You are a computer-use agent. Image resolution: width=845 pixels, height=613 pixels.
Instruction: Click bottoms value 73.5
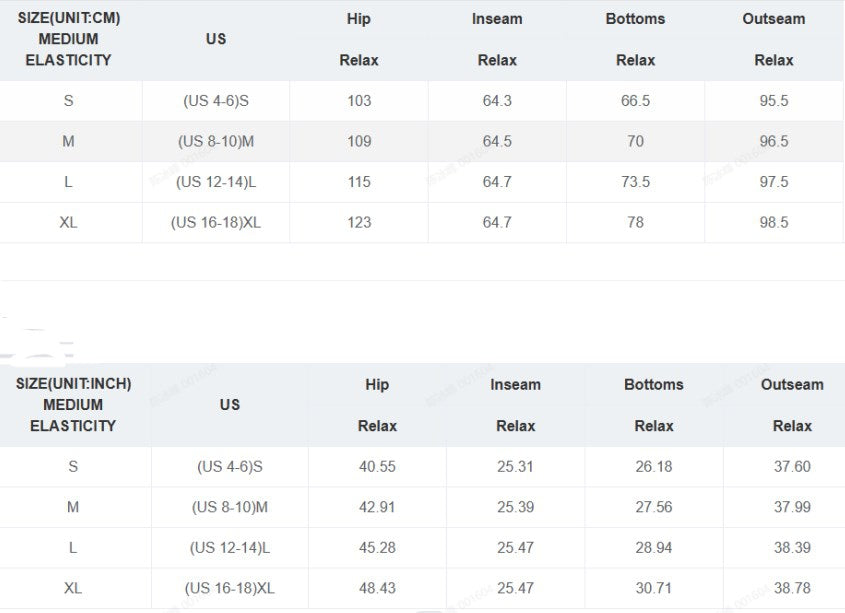pos(635,182)
